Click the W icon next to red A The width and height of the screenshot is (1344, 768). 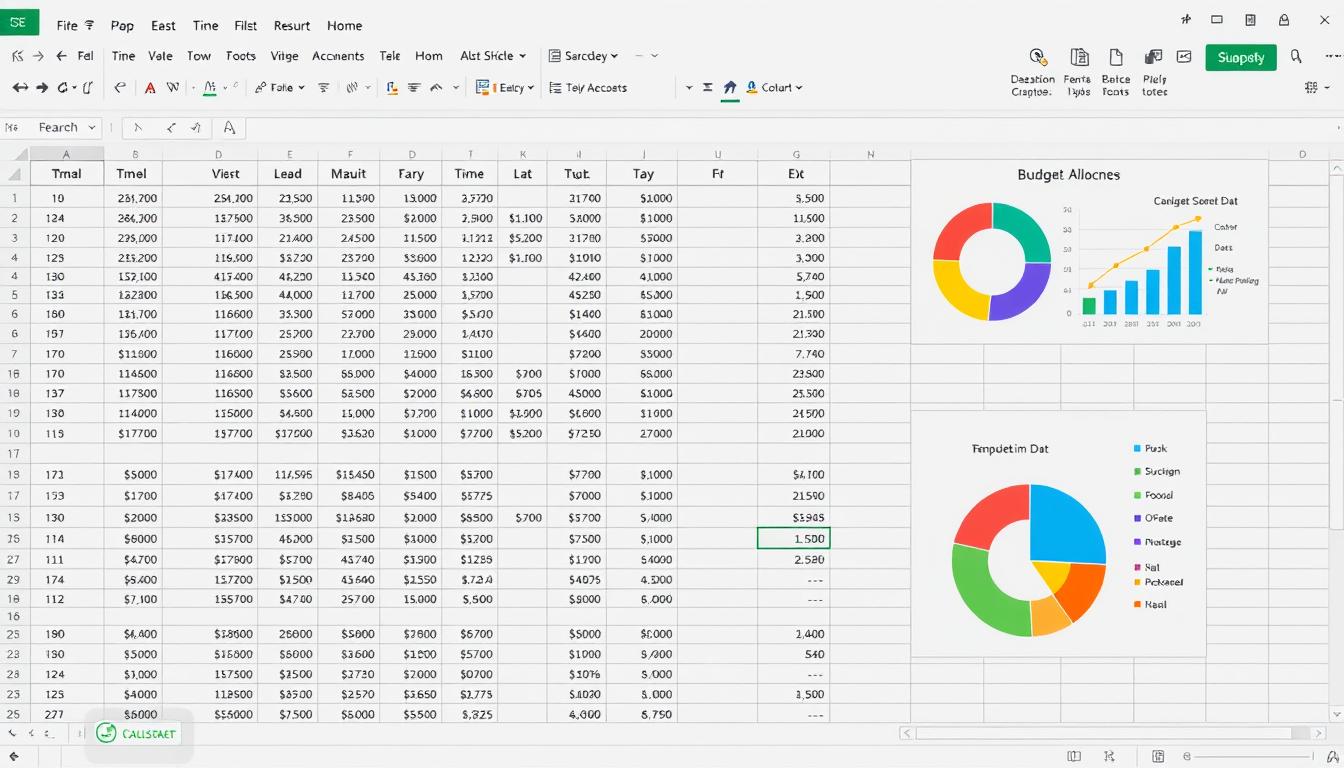click(173, 88)
